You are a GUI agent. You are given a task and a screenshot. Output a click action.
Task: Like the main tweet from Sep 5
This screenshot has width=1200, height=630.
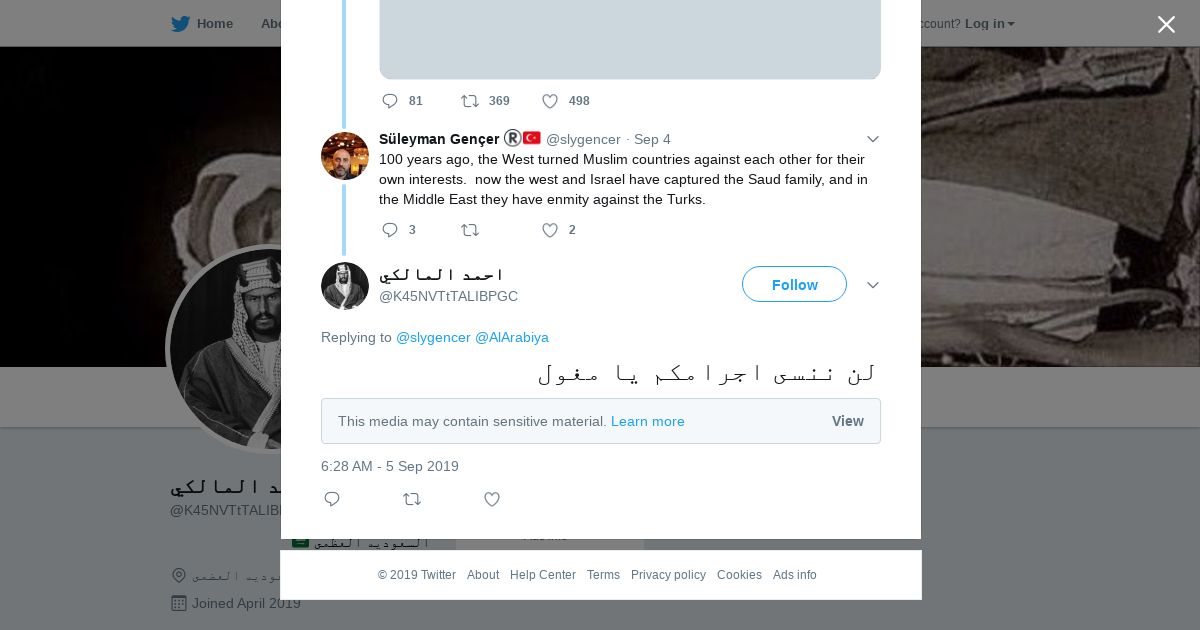[492, 499]
